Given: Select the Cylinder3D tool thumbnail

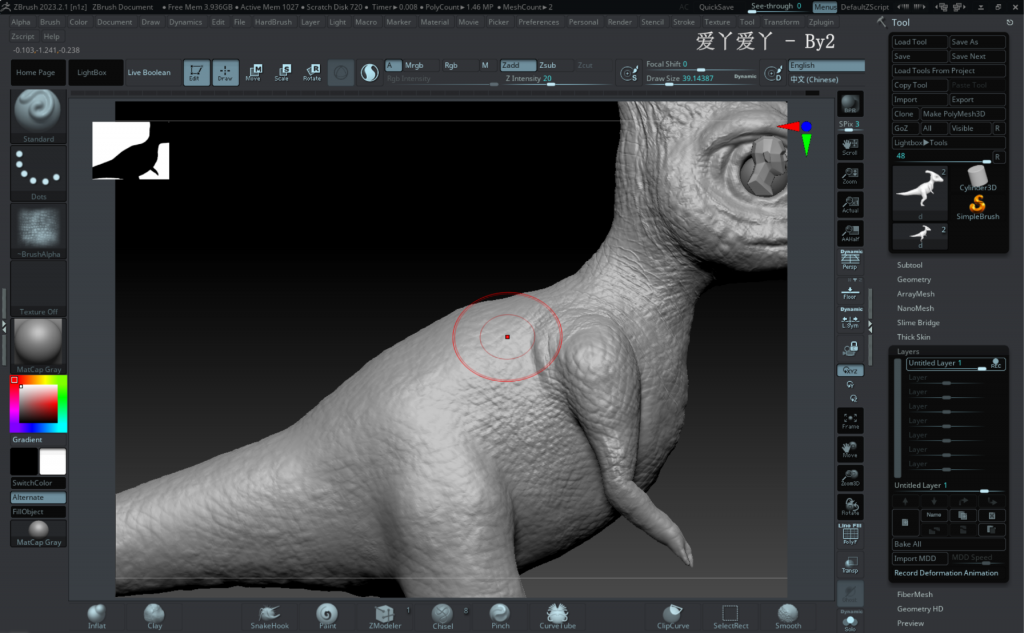Looking at the screenshot, I should (977, 178).
